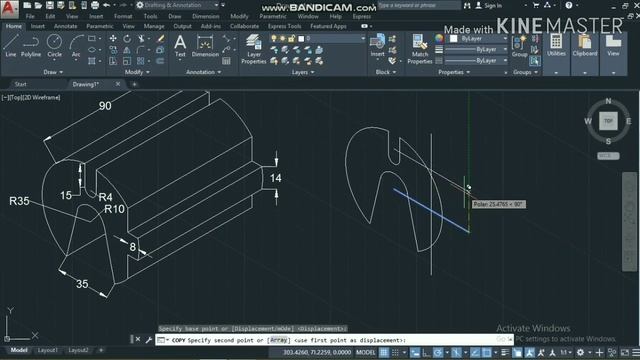
Task: Click the MODEL space status bar button
Action: 365,352
